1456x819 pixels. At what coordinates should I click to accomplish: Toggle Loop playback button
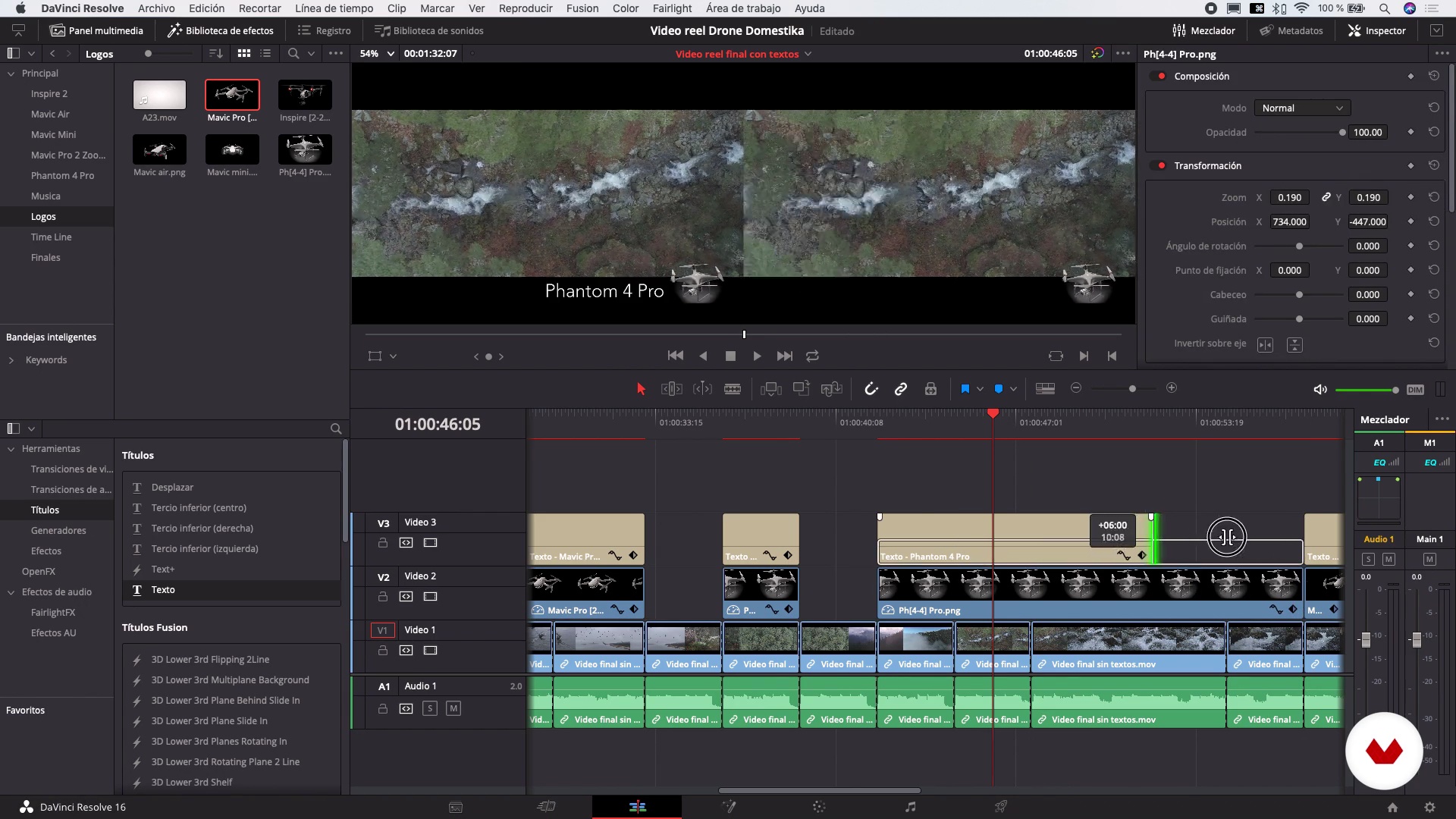click(812, 356)
